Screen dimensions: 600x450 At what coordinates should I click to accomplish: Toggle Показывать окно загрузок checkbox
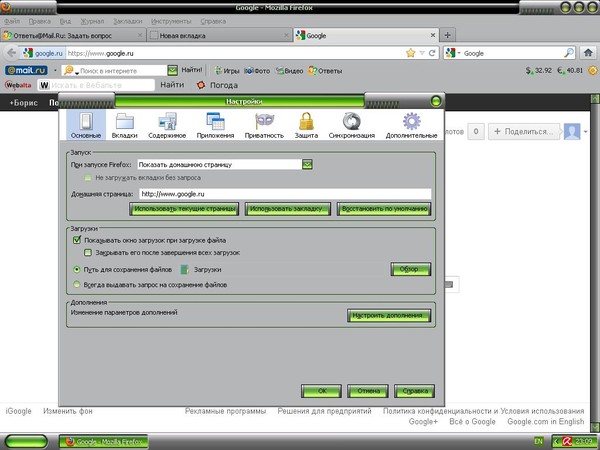(77, 240)
